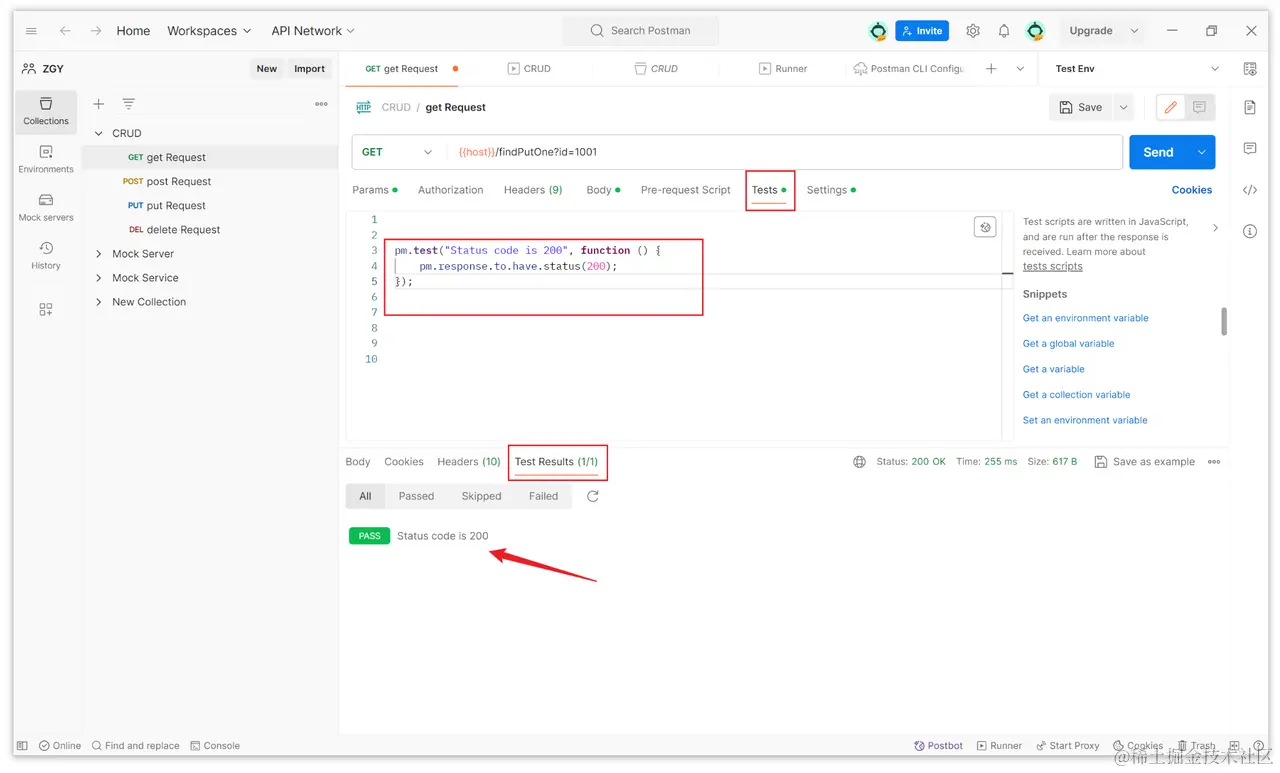Click Get a global variable snippet
This screenshot has height=773, width=1280.
coord(1068,344)
